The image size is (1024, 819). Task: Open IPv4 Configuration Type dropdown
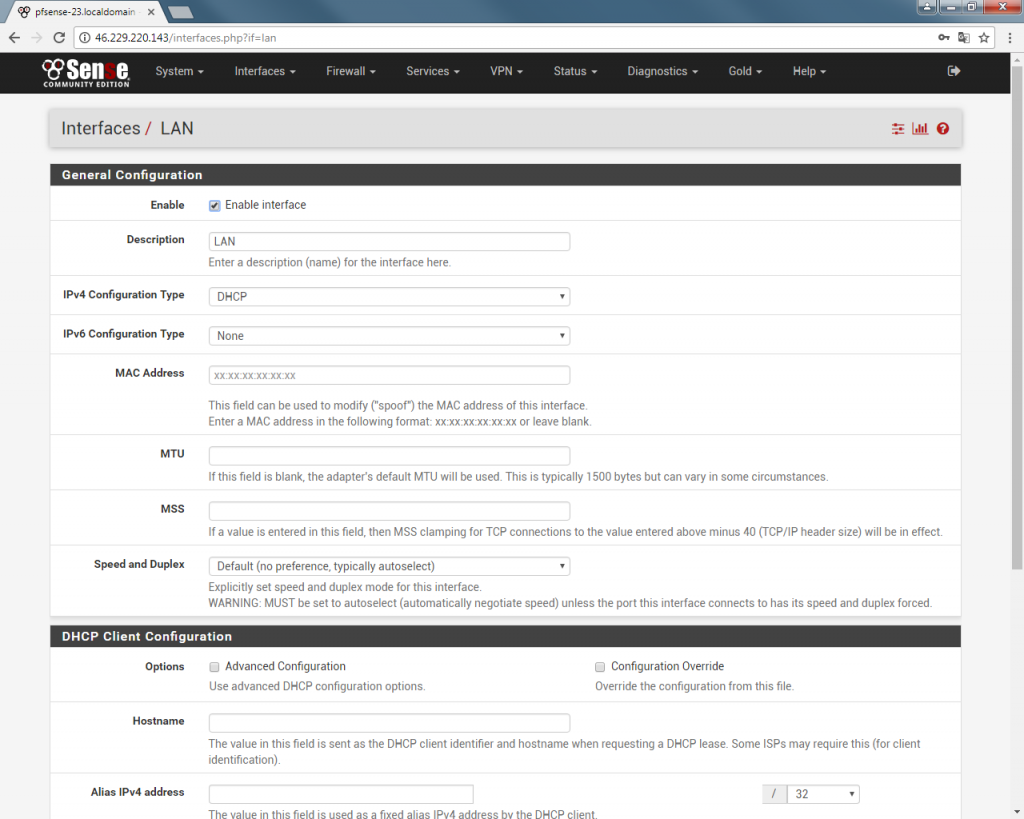(x=389, y=297)
